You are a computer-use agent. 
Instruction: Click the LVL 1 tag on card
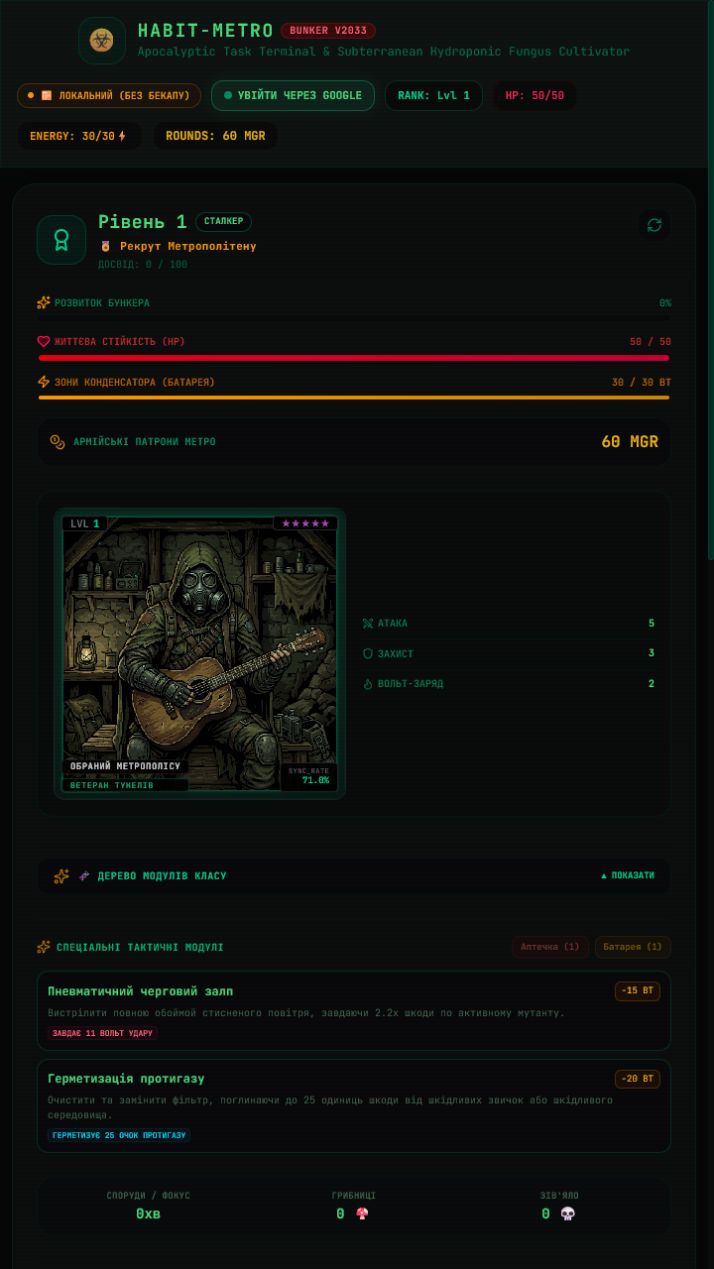click(84, 523)
